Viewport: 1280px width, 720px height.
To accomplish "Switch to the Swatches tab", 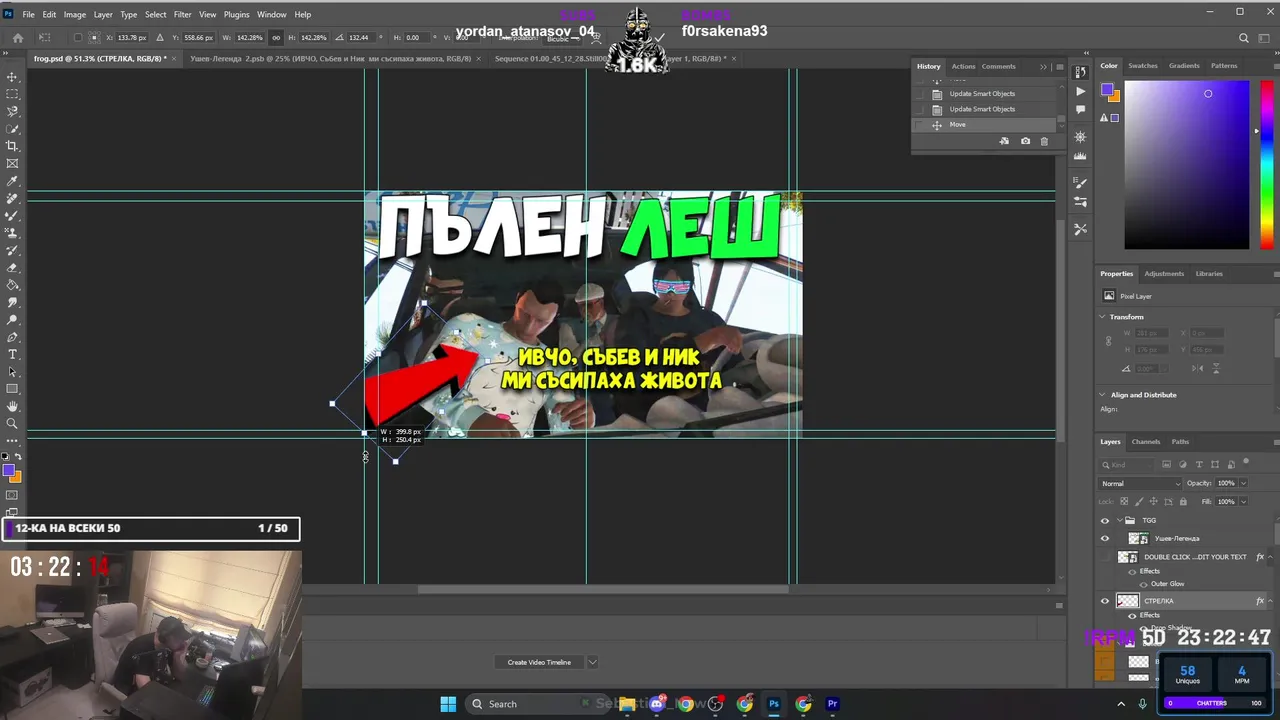I will tap(1143, 66).
